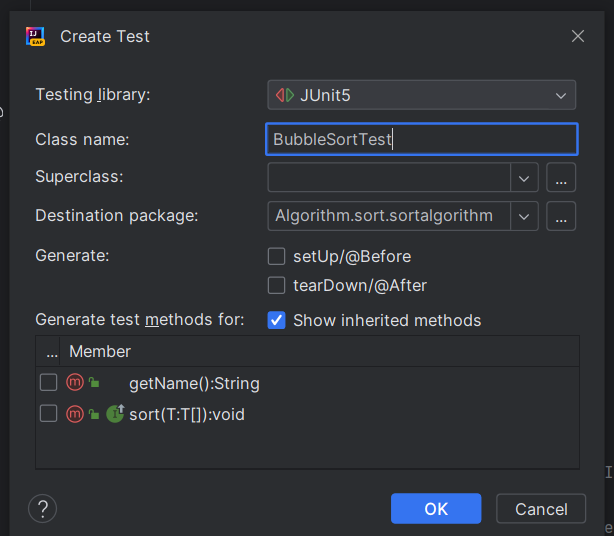Image resolution: width=614 pixels, height=536 pixels.
Task: Uncheck Show inherited methods
Action: (277, 320)
